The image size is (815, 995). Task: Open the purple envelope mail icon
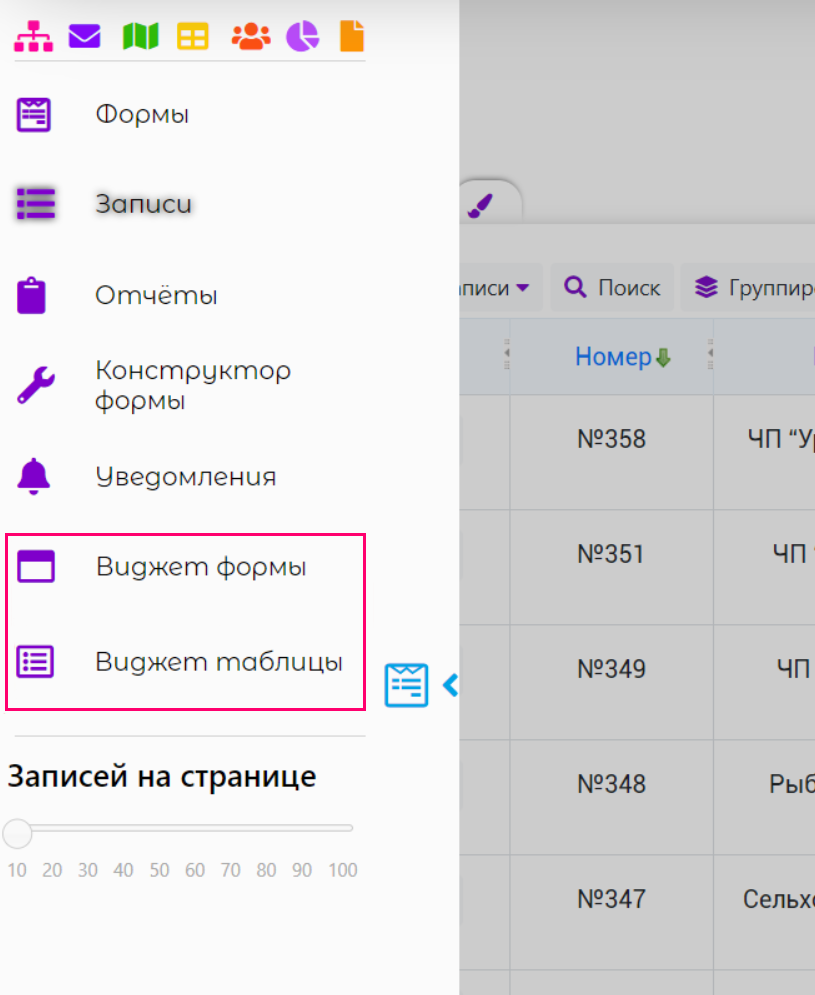(85, 37)
